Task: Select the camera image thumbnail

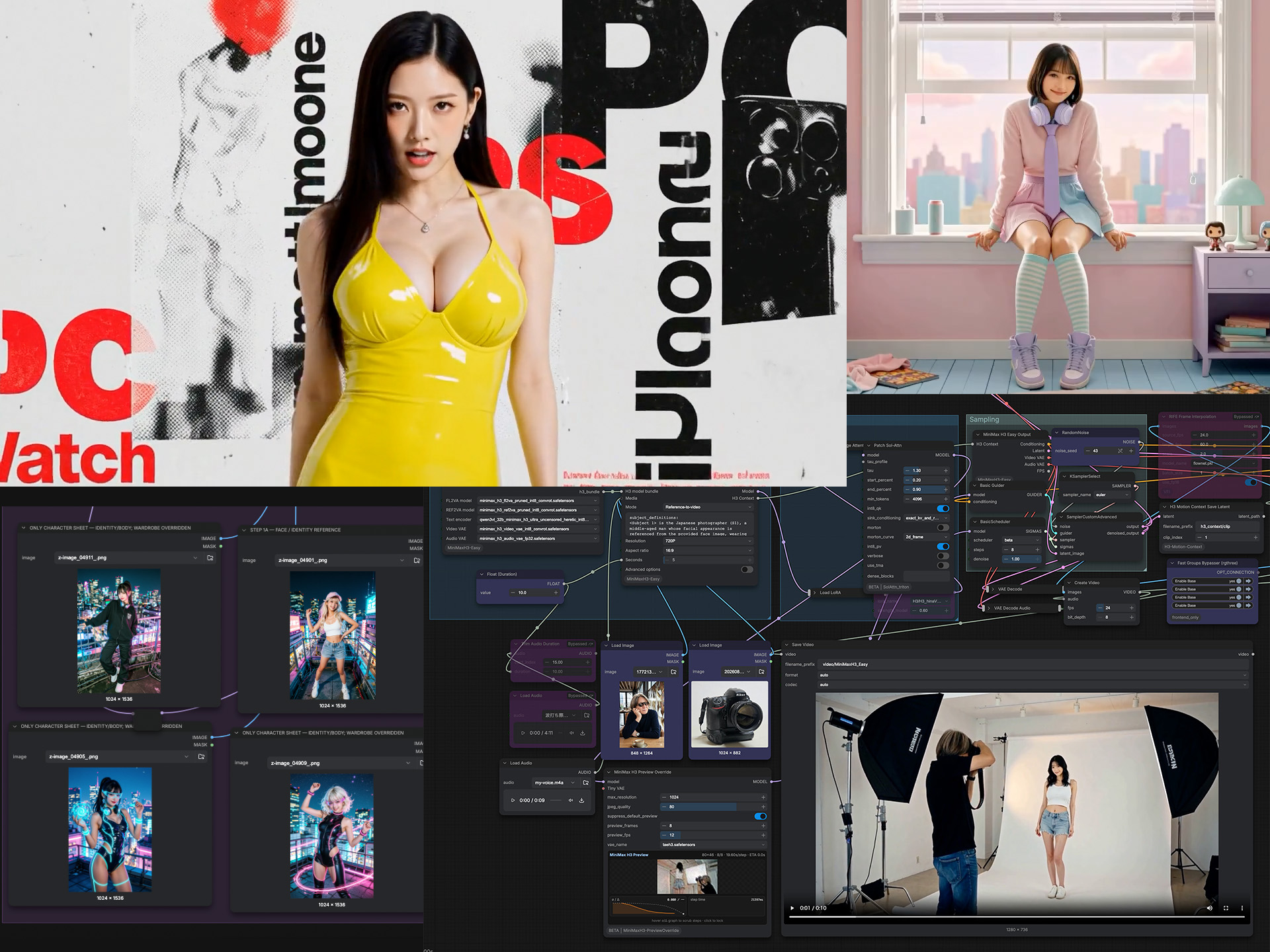Action: (730, 715)
